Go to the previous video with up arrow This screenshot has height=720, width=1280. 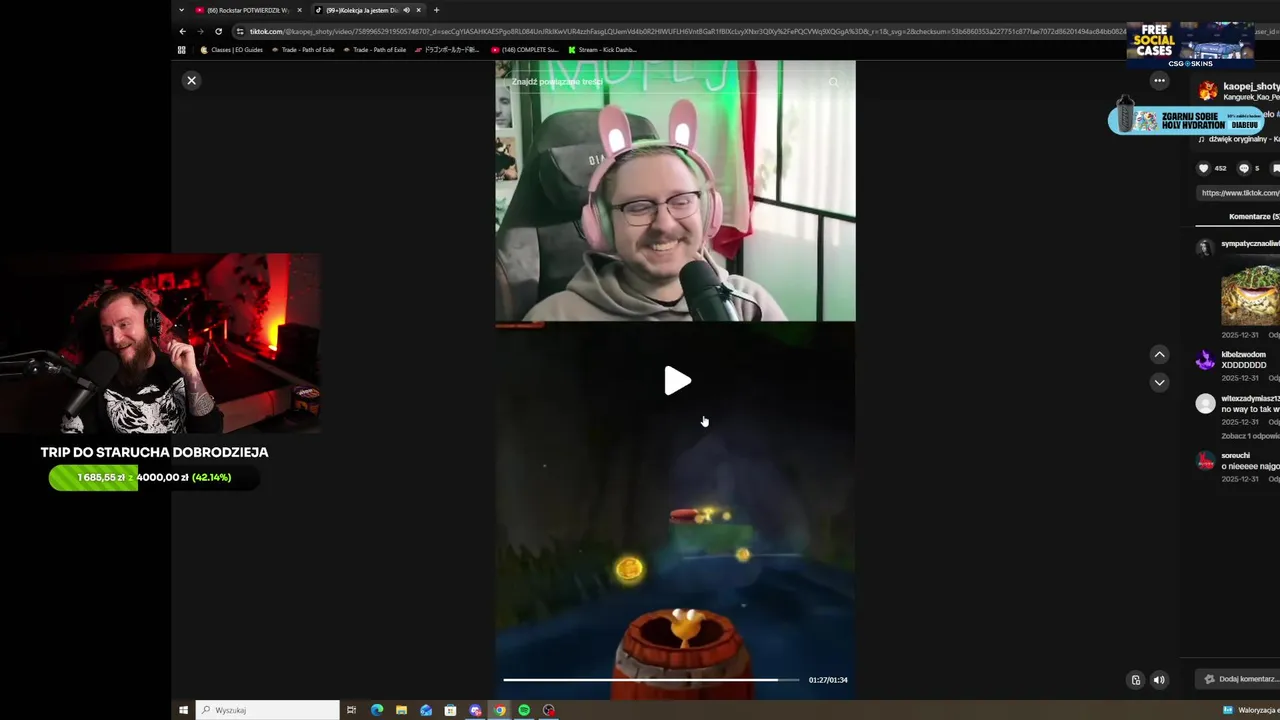(x=1159, y=354)
